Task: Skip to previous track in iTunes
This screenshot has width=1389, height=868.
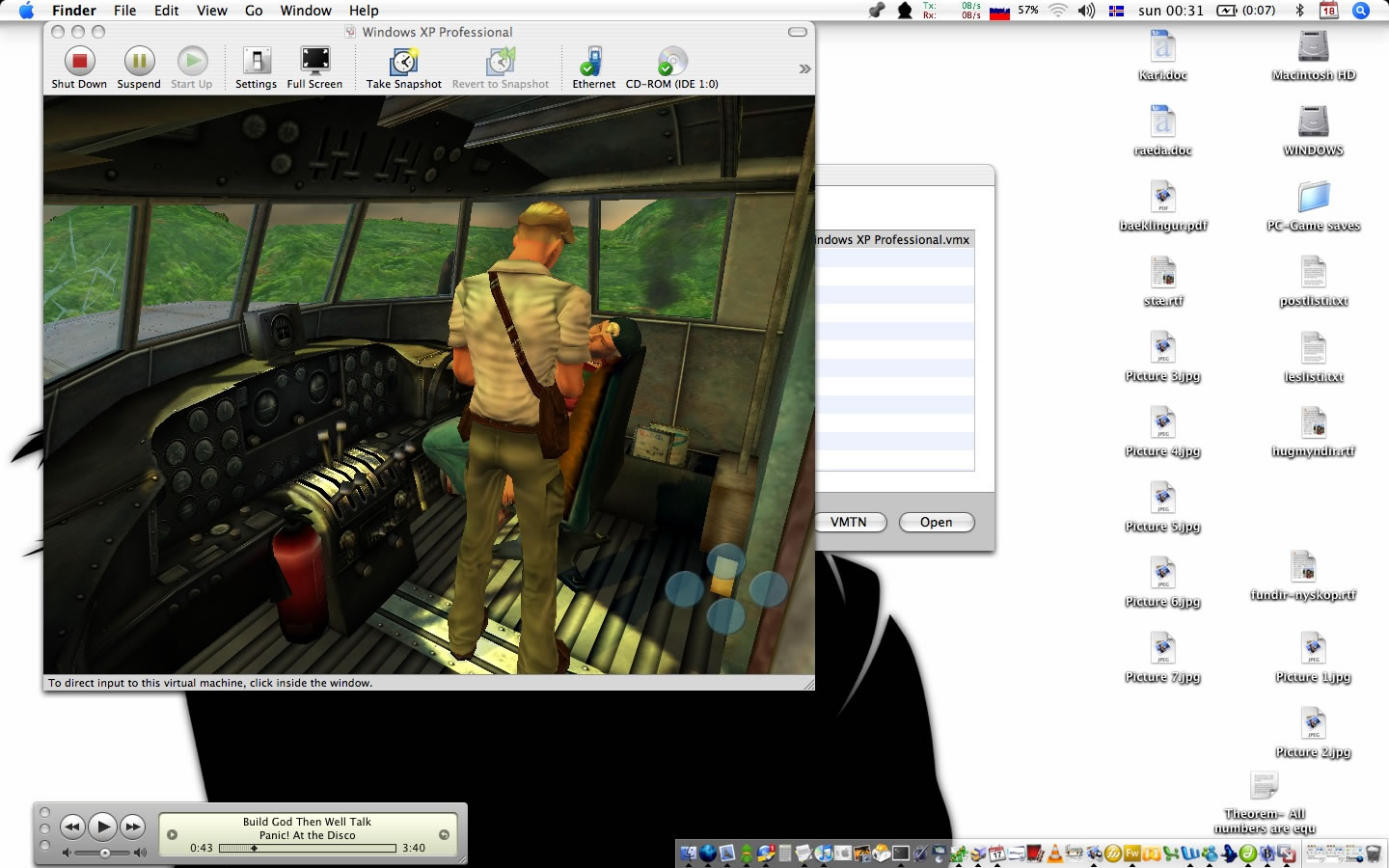Action: click(72, 827)
